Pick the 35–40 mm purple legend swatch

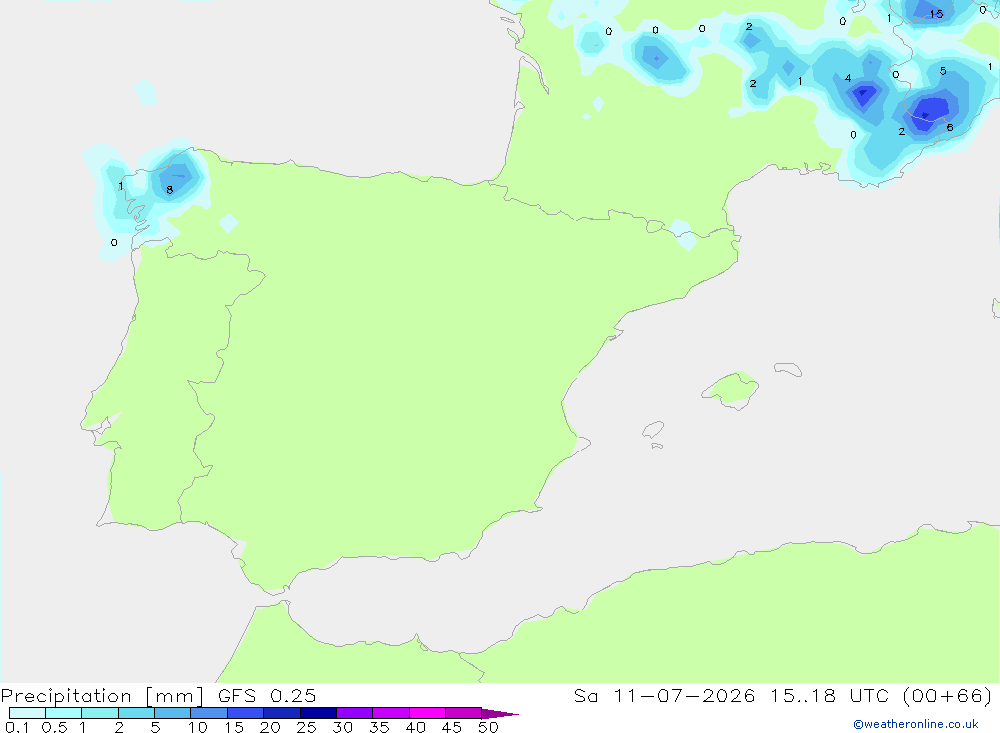coord(391,713)
